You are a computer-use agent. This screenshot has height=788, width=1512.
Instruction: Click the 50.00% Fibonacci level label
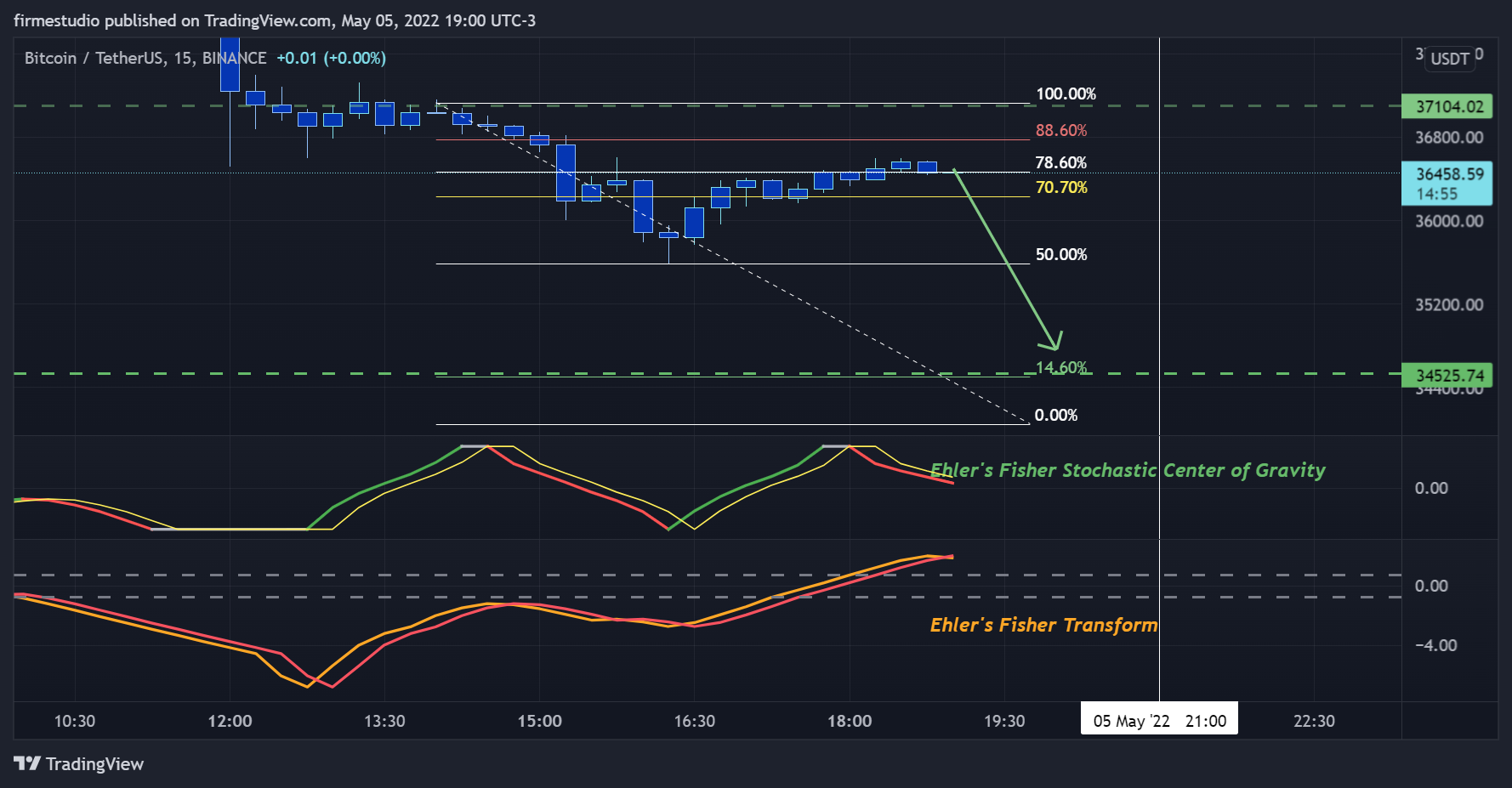(1061, 254)
